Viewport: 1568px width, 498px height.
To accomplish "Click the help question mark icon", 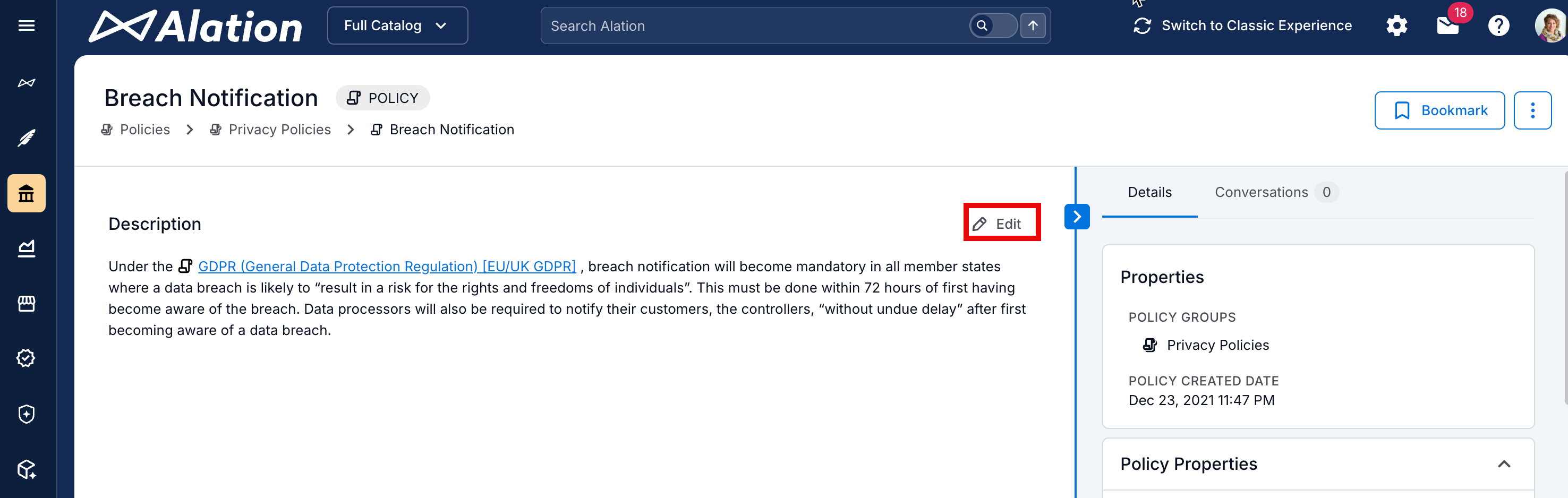I will [x=1498, y=25].
